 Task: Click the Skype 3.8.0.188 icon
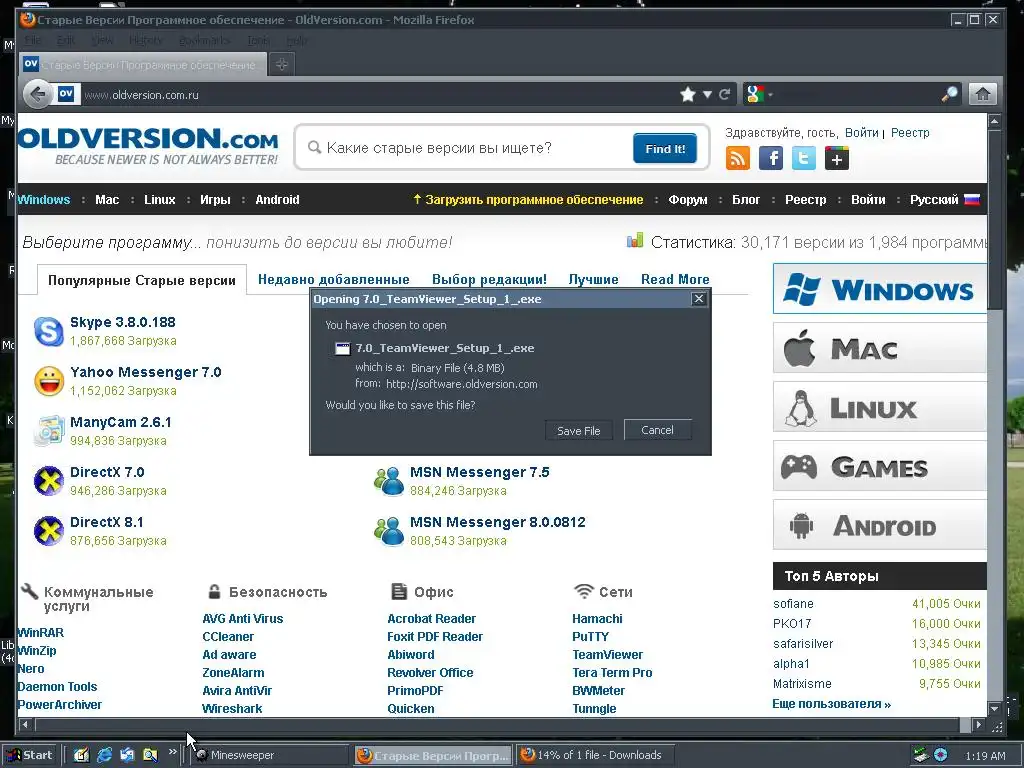tap(49, 331)
